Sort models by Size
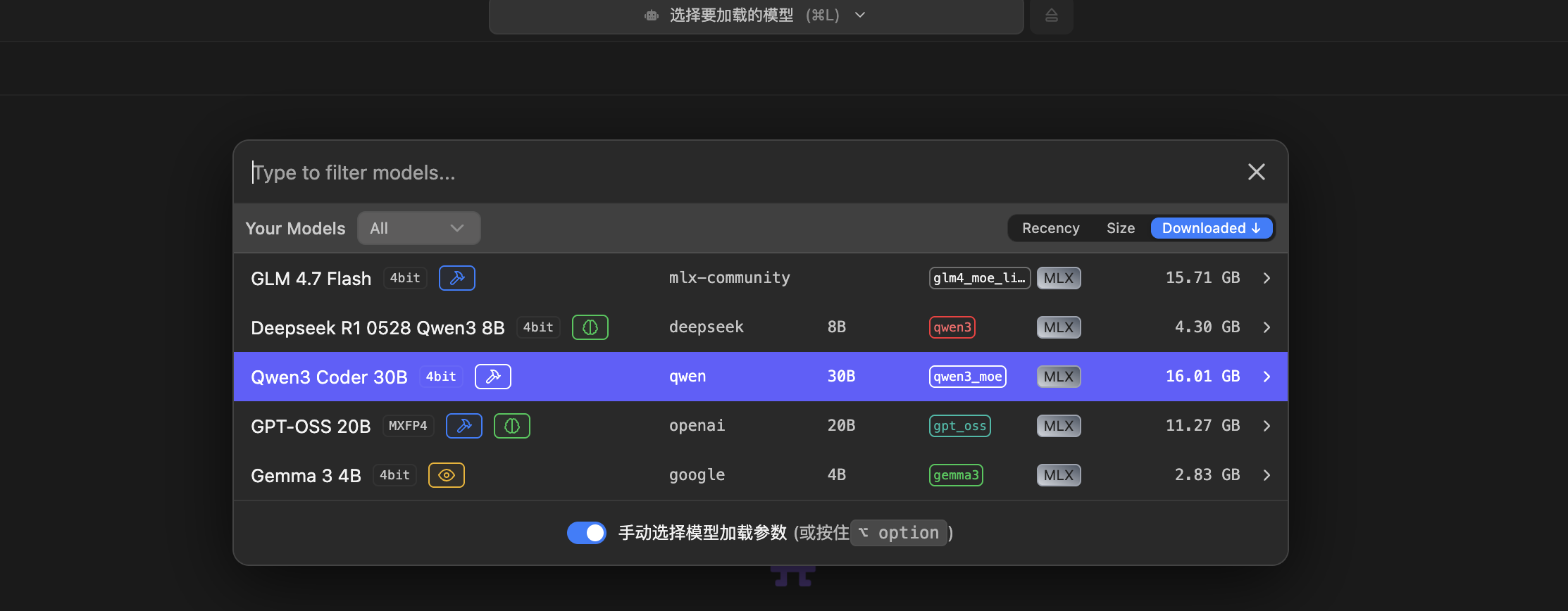This screenshot has width=1568, height=611. 1120,228
